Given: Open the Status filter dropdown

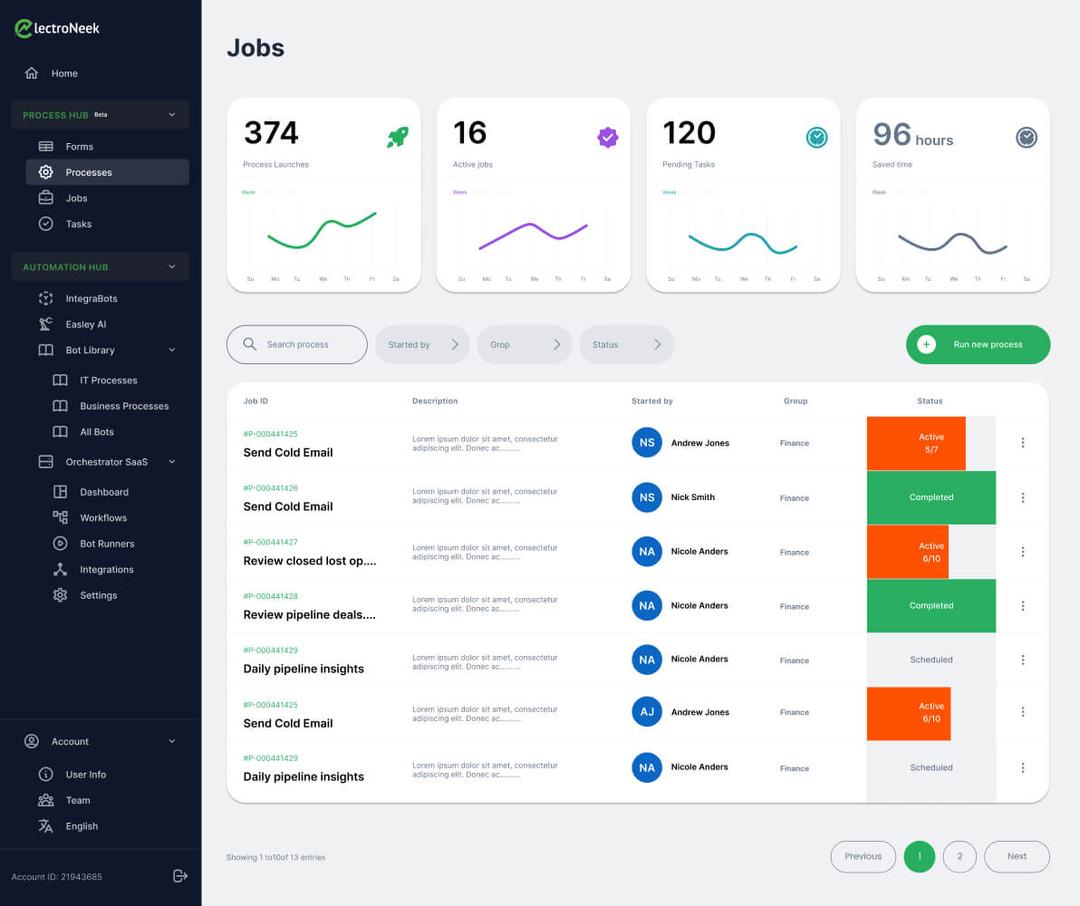Looking at the screenshot, I should click(x=626, y=344).
